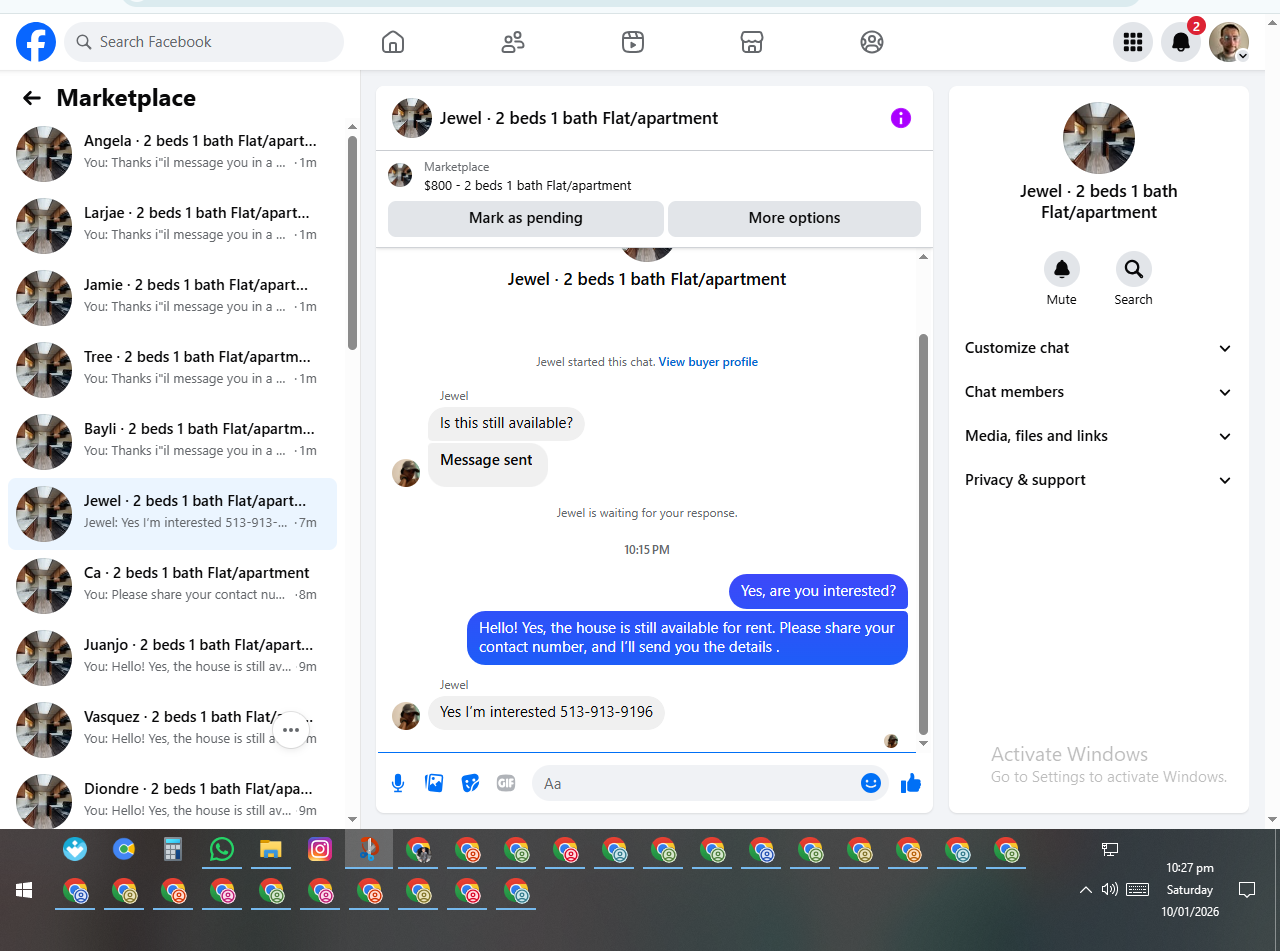Screen dimensions: 1280x951
Task: Click the Mark as pending button
Action: (x=526, y=218)
